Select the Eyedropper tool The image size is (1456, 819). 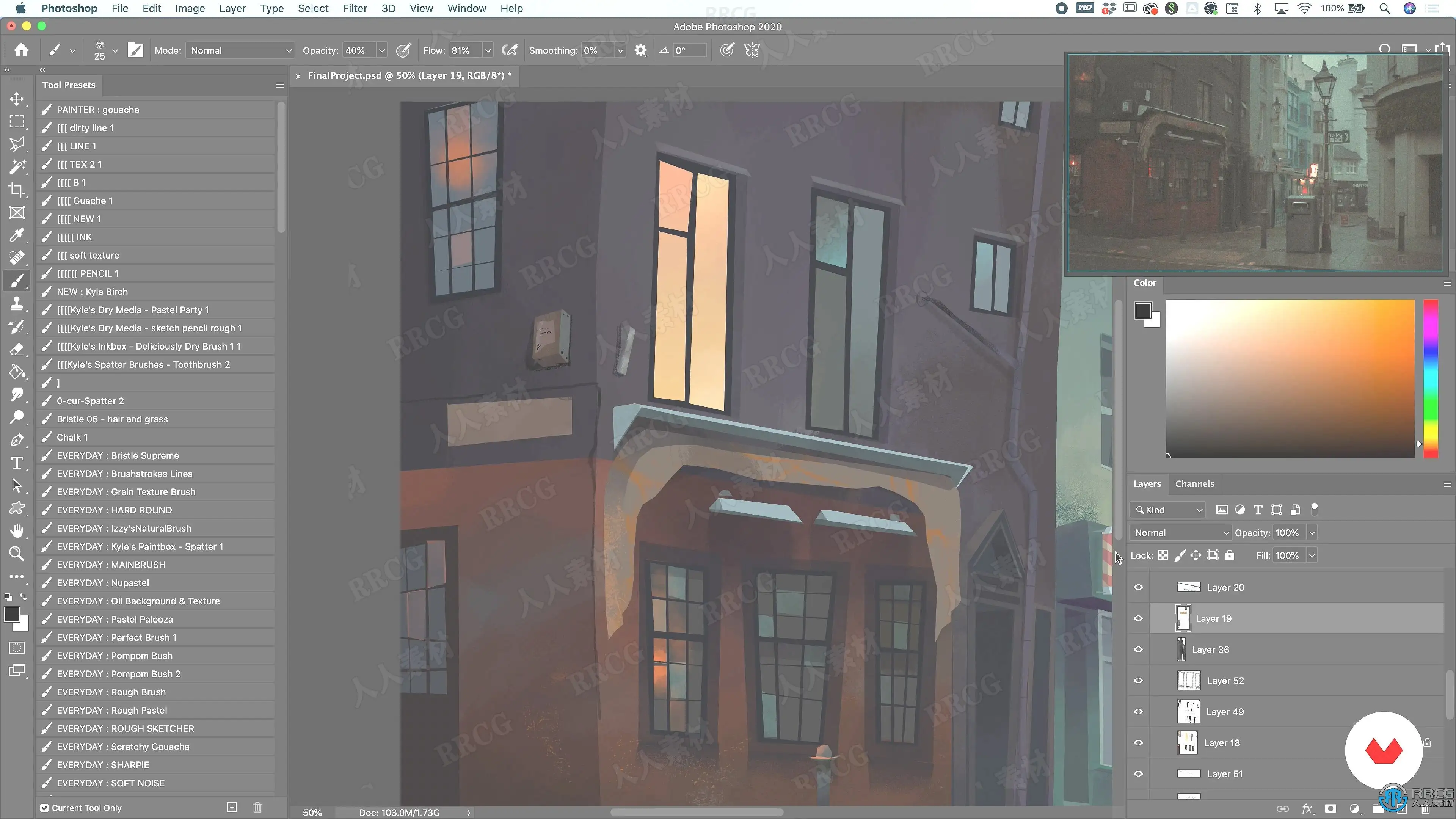(17, 235)
